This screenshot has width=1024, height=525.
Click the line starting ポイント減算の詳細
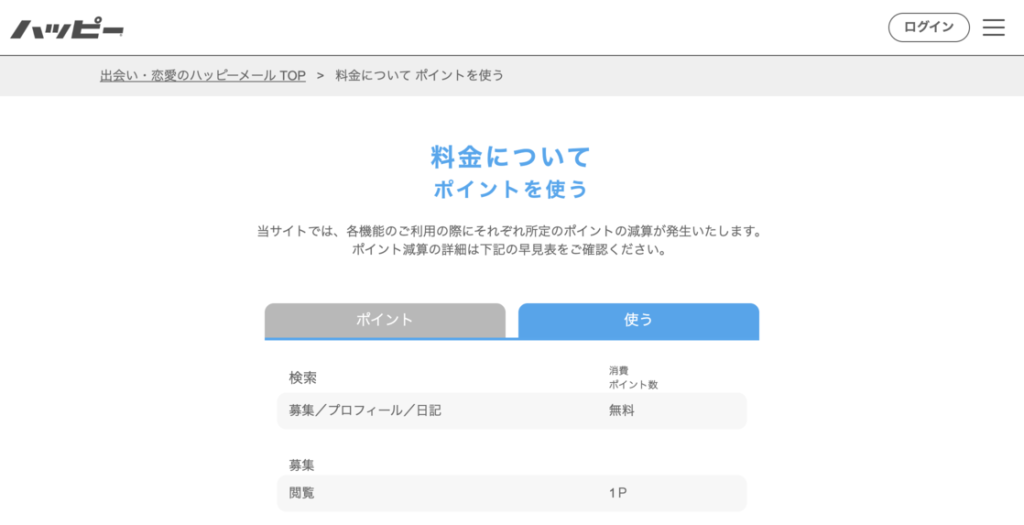511,250
